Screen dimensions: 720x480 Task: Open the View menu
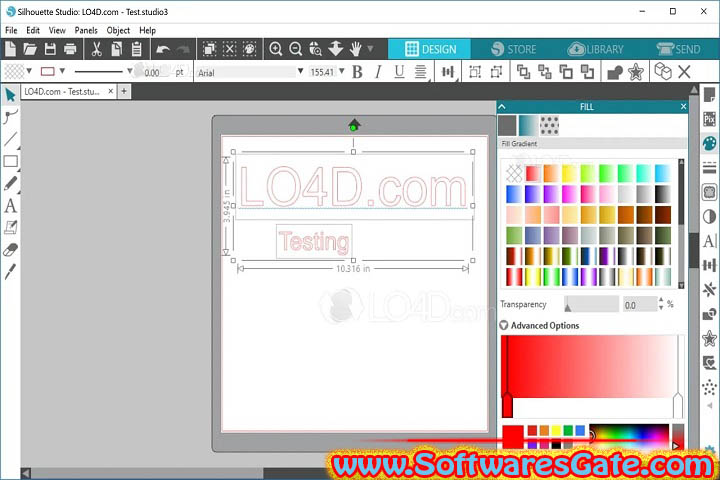pyautogui.click(x=57, y=30)
